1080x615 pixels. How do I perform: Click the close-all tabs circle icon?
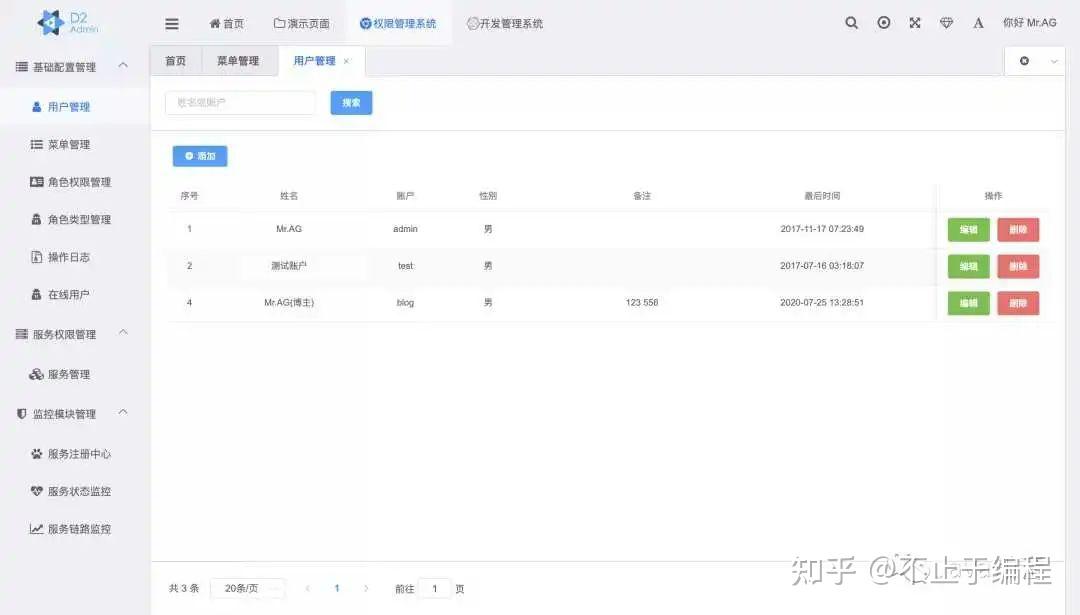click(1024, 61)
